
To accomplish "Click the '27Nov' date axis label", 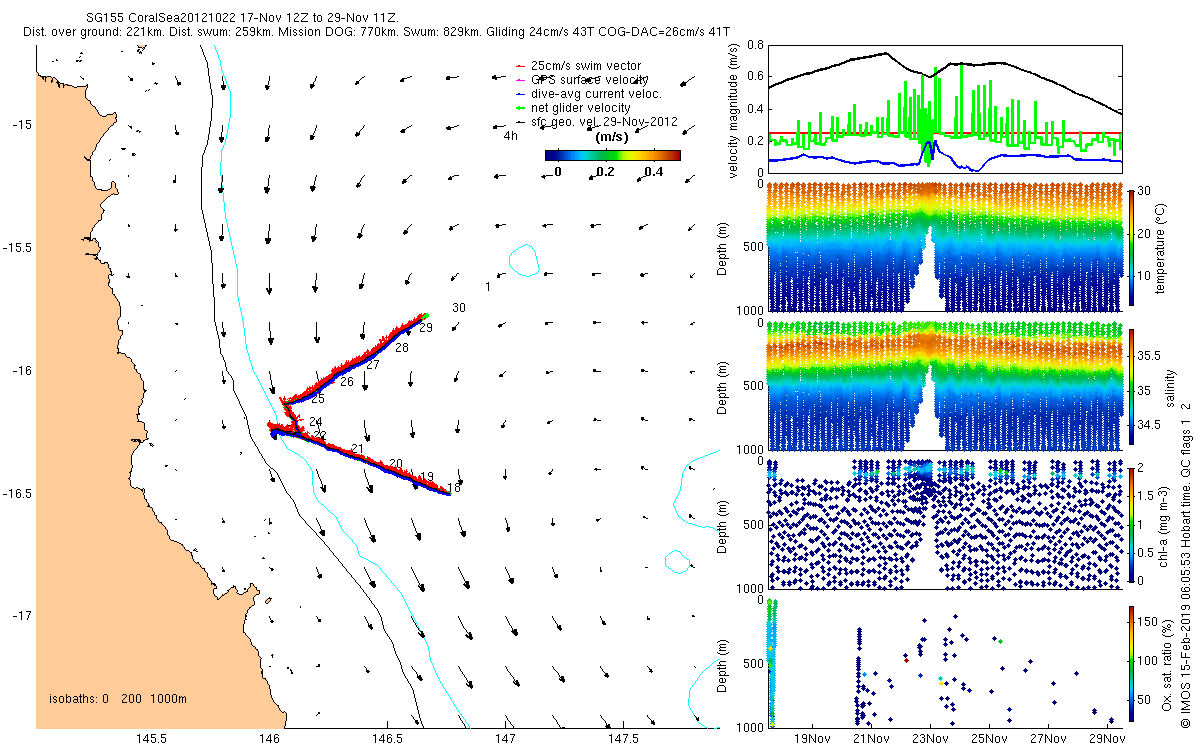I will tap(1048, 738).
